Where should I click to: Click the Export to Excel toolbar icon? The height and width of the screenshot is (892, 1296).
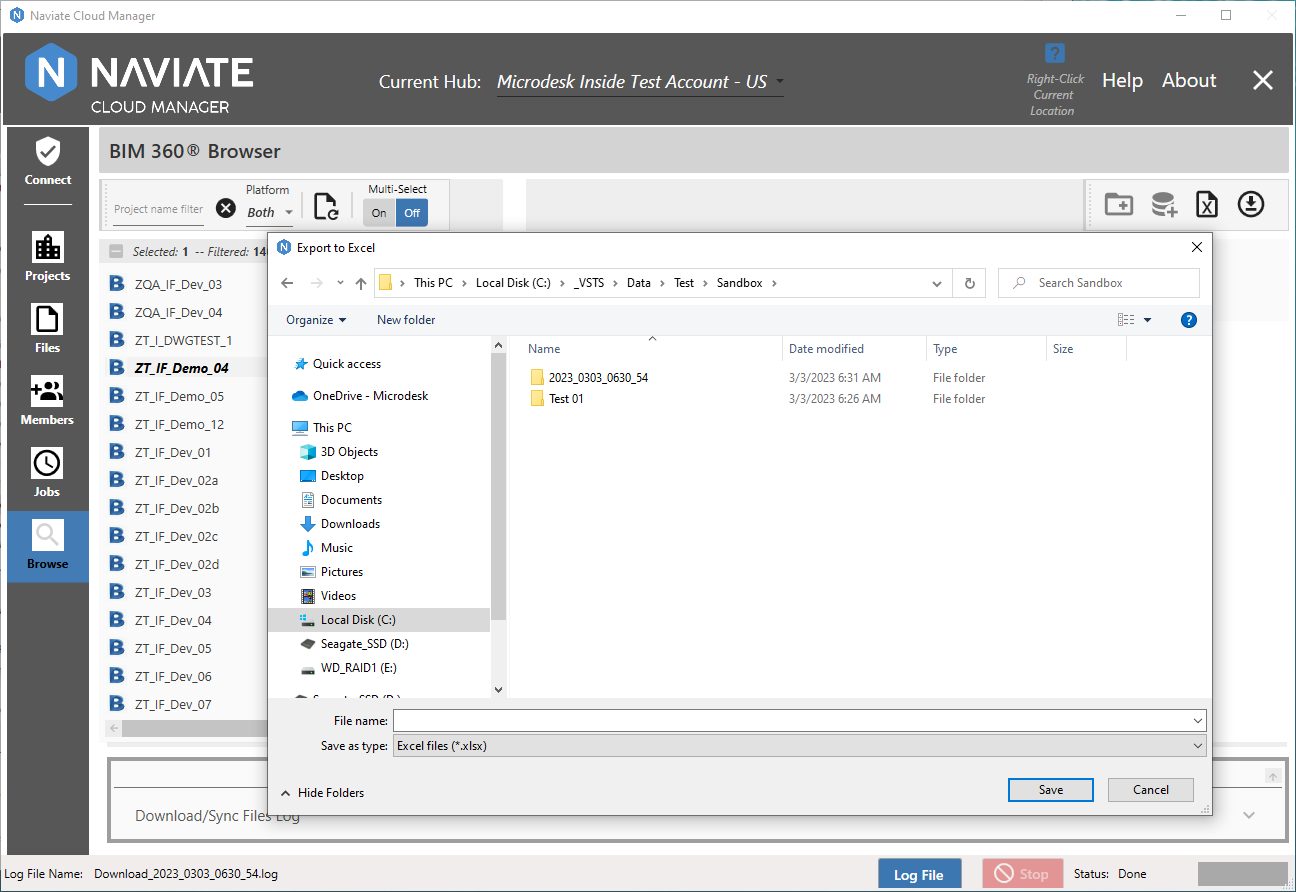[1207, 204]
